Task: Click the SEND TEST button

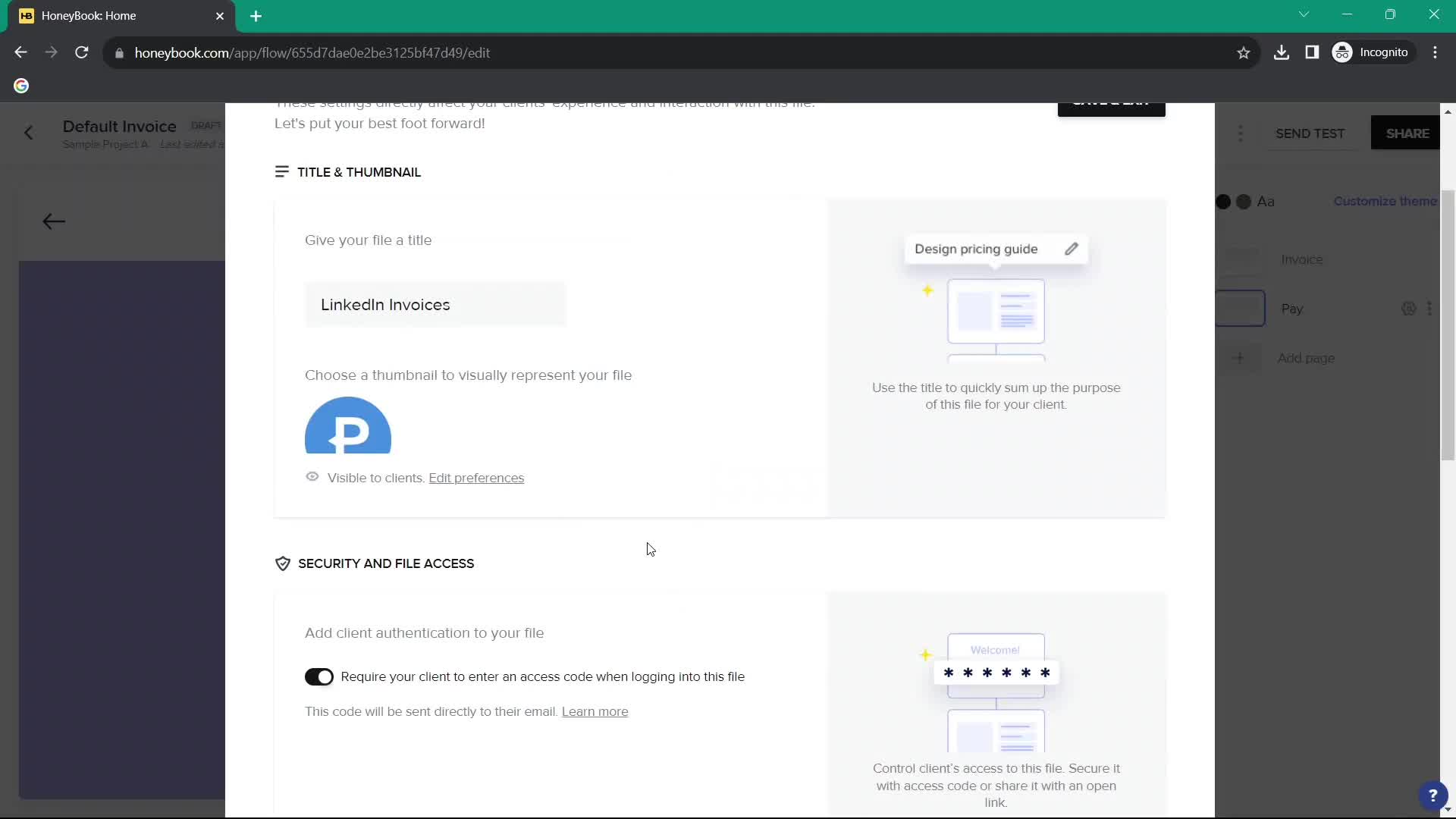Action: 1313,133
